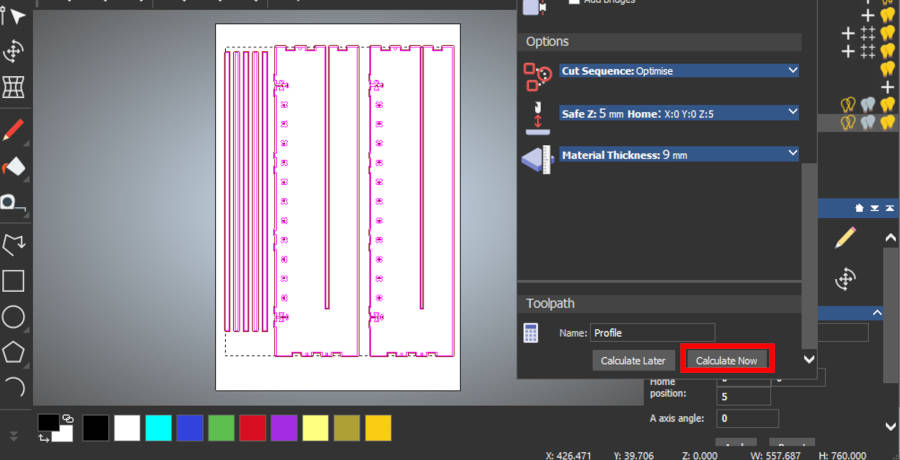
Task: Click the Calculate Now button
Action: [x=727, y=361]
